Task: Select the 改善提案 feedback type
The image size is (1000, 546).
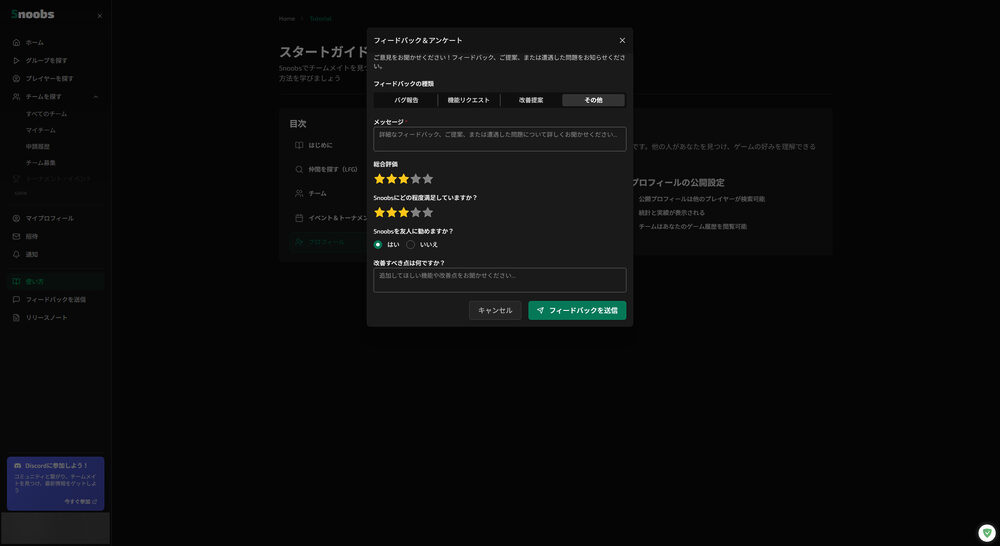Action: coord(531,100)
